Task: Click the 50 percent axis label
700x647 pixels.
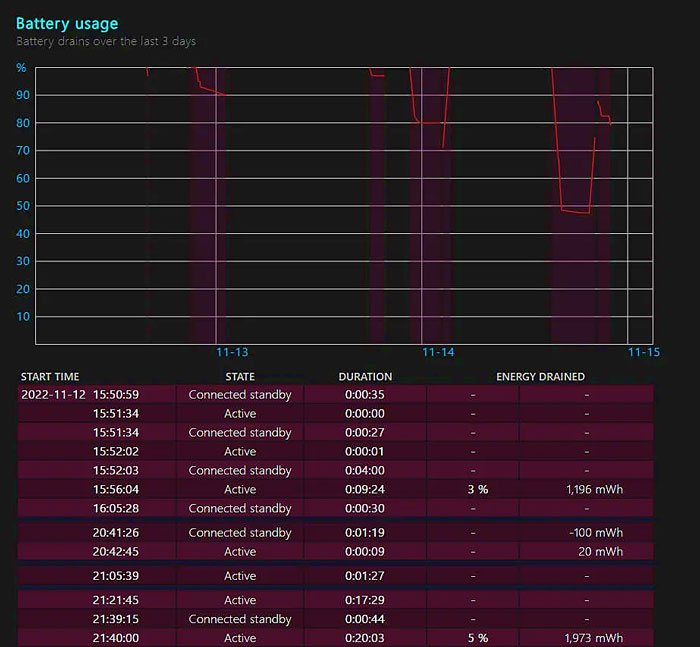Action: point(23,206)
